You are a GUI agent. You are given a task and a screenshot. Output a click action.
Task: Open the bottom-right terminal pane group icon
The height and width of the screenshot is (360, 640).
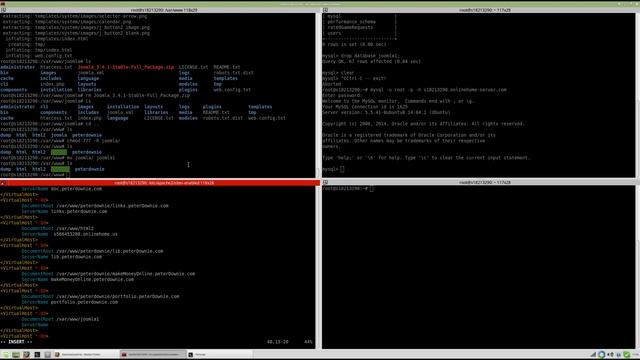(x=325, y=182)
